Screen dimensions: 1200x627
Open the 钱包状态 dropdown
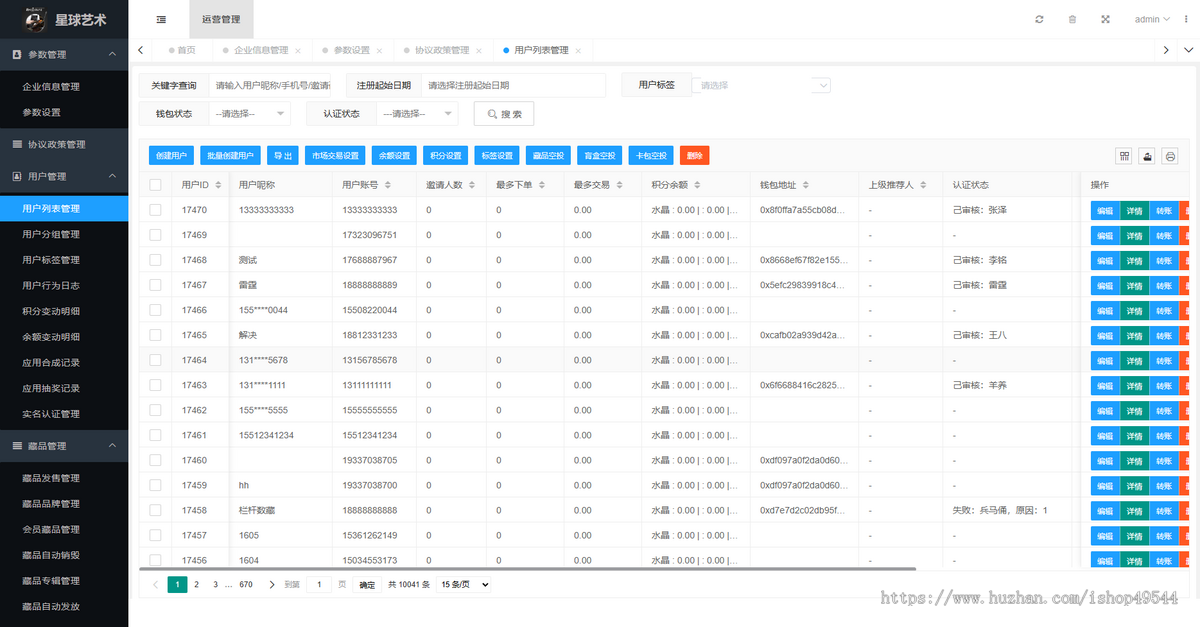[x=250, y=114]
